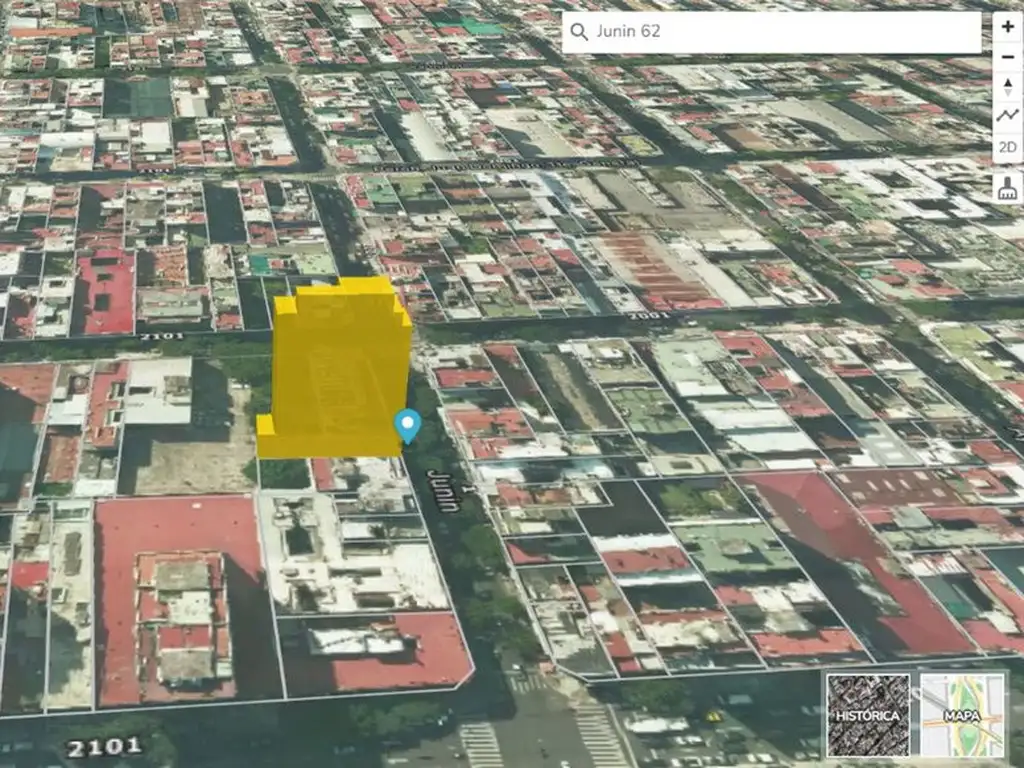Open the elevation profile line tool
This screenshot has width=1024, height=768.
pos(1007,116)
